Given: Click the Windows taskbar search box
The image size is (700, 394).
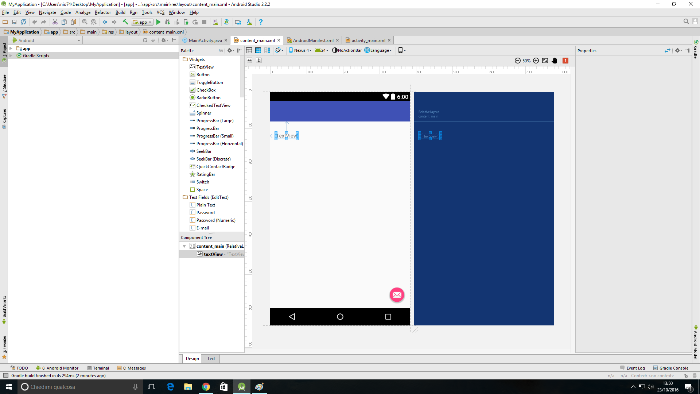Looking at the screenshot, I should 79,387.
